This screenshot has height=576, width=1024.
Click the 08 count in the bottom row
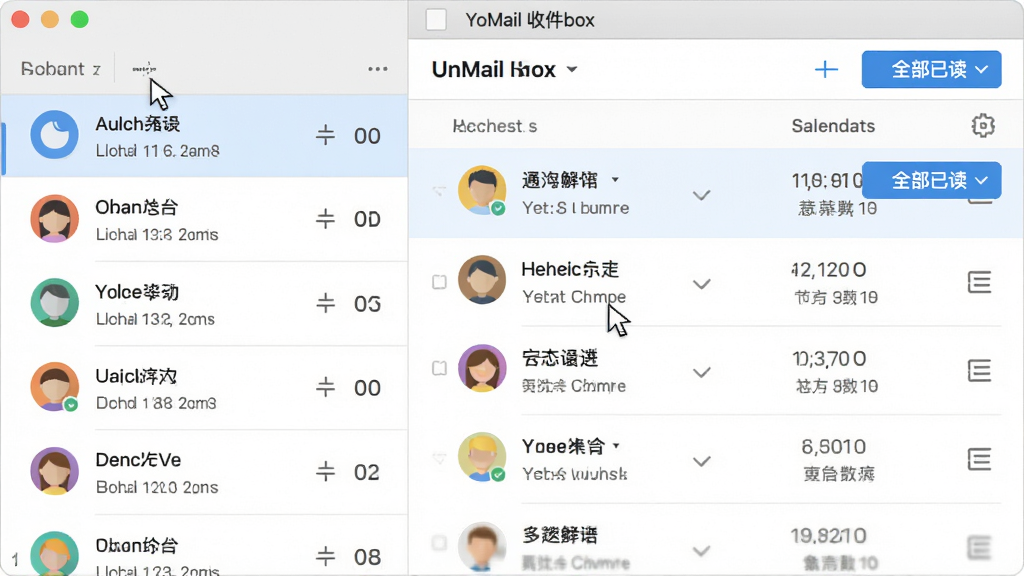367,557
